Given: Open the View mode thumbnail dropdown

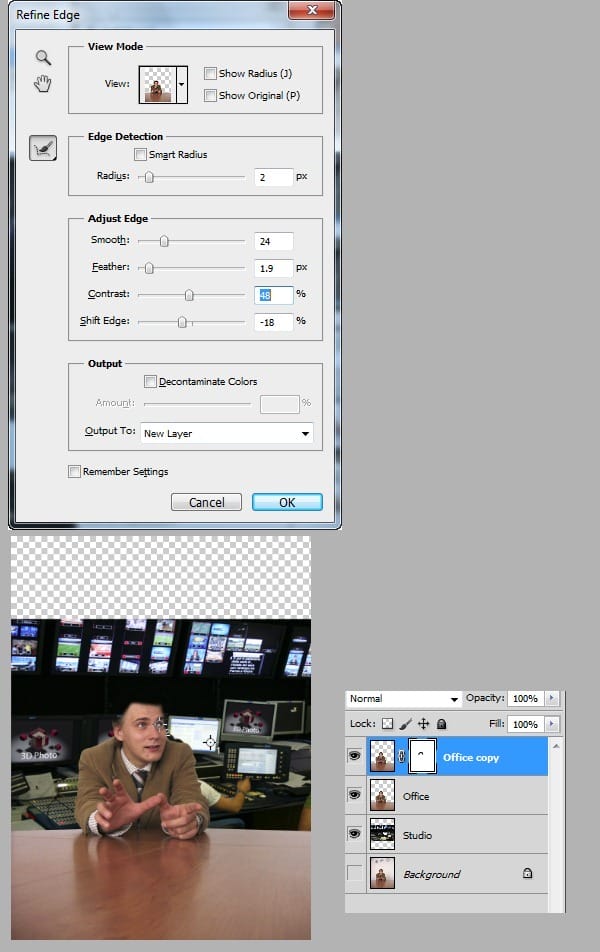Looking at the screenshot, I should pos(182,85).
